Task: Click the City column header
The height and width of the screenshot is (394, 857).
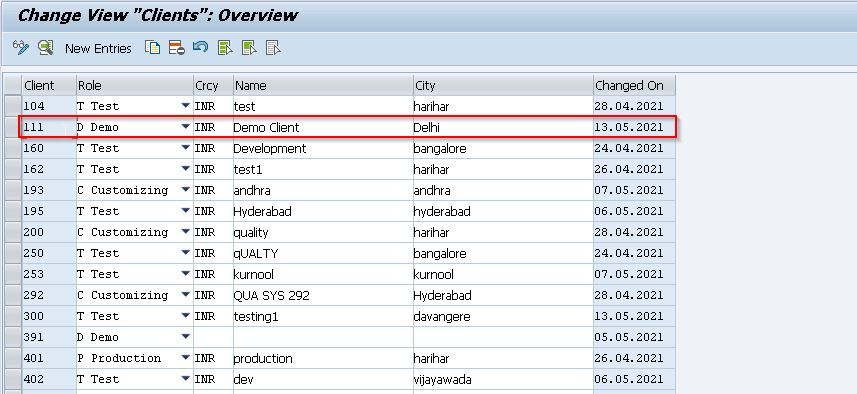Action: (503, 86)
